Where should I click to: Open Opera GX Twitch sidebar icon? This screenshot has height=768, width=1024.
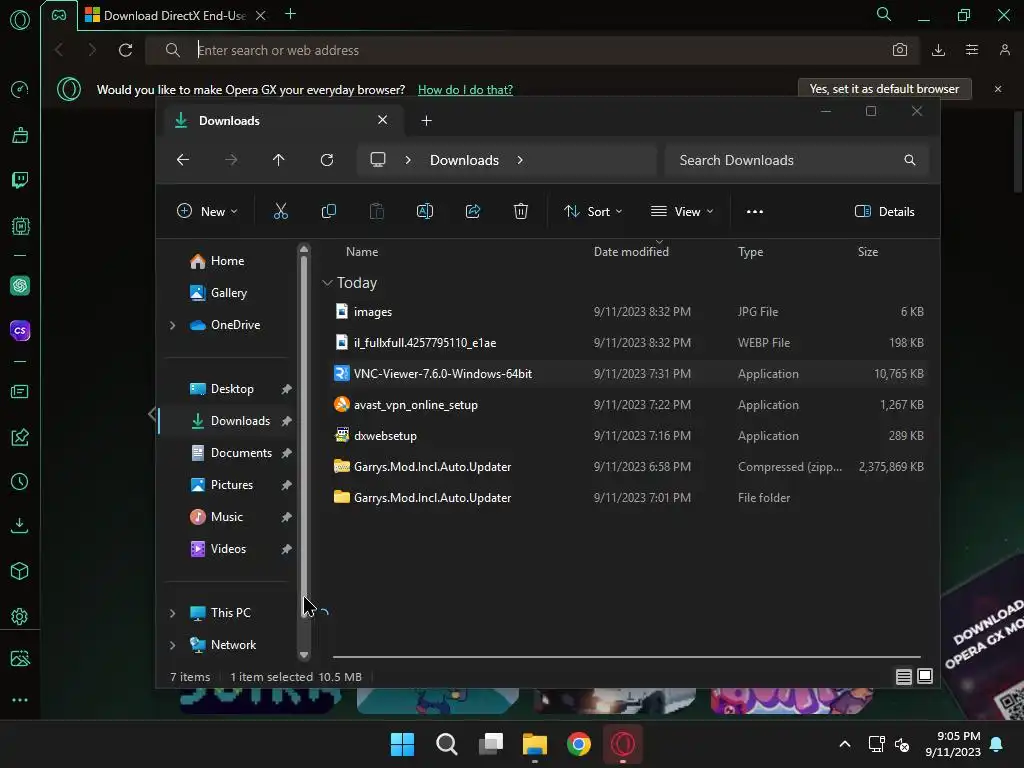click(20, 180)
